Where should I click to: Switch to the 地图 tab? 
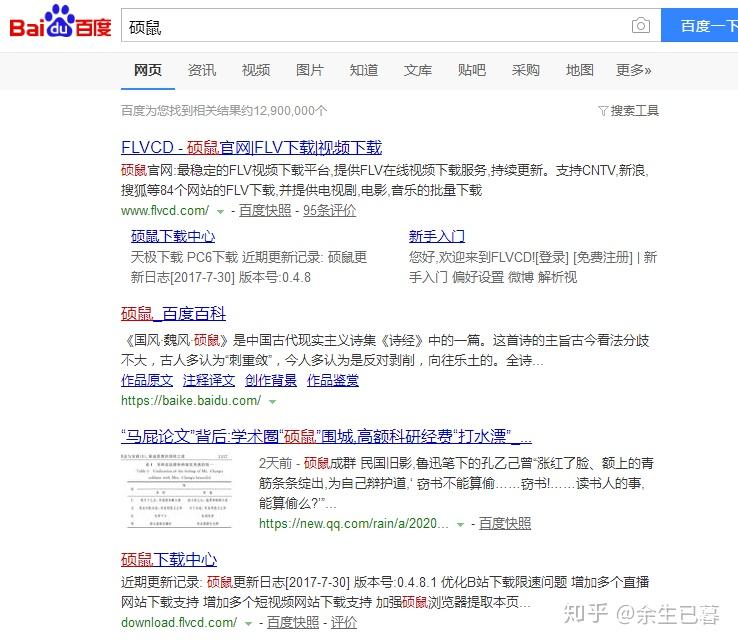(x=579, y=70)
